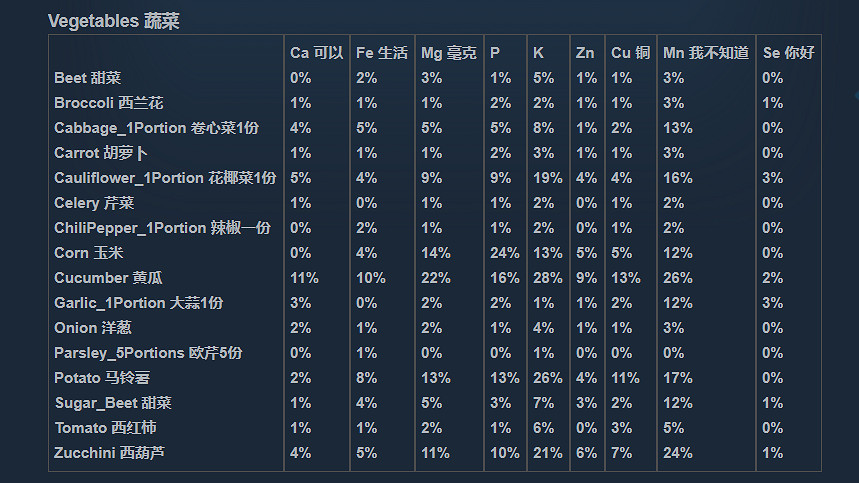Select the Mg 毫克 column header
Image resolution: width=859 pixels, height=483 pixels.
click(448, 53)
